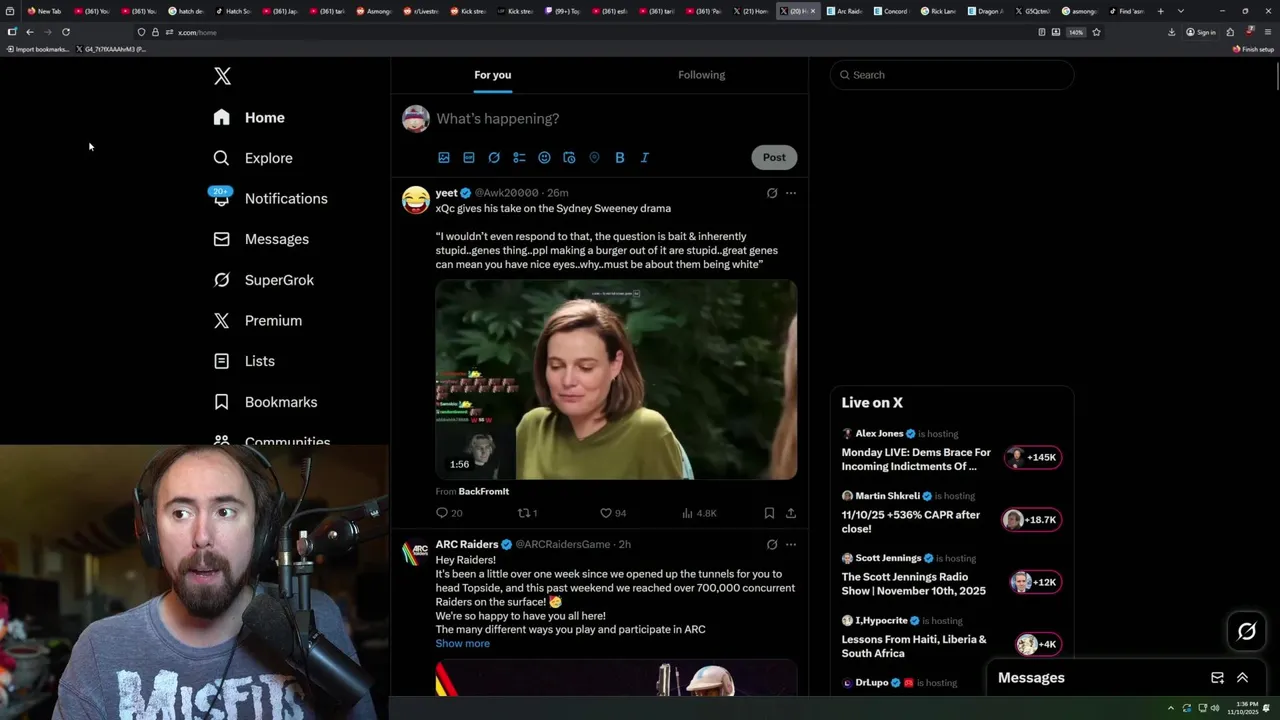Open ARC Raiders profile name
This screenshot has height=720, width=1280.
467,544
